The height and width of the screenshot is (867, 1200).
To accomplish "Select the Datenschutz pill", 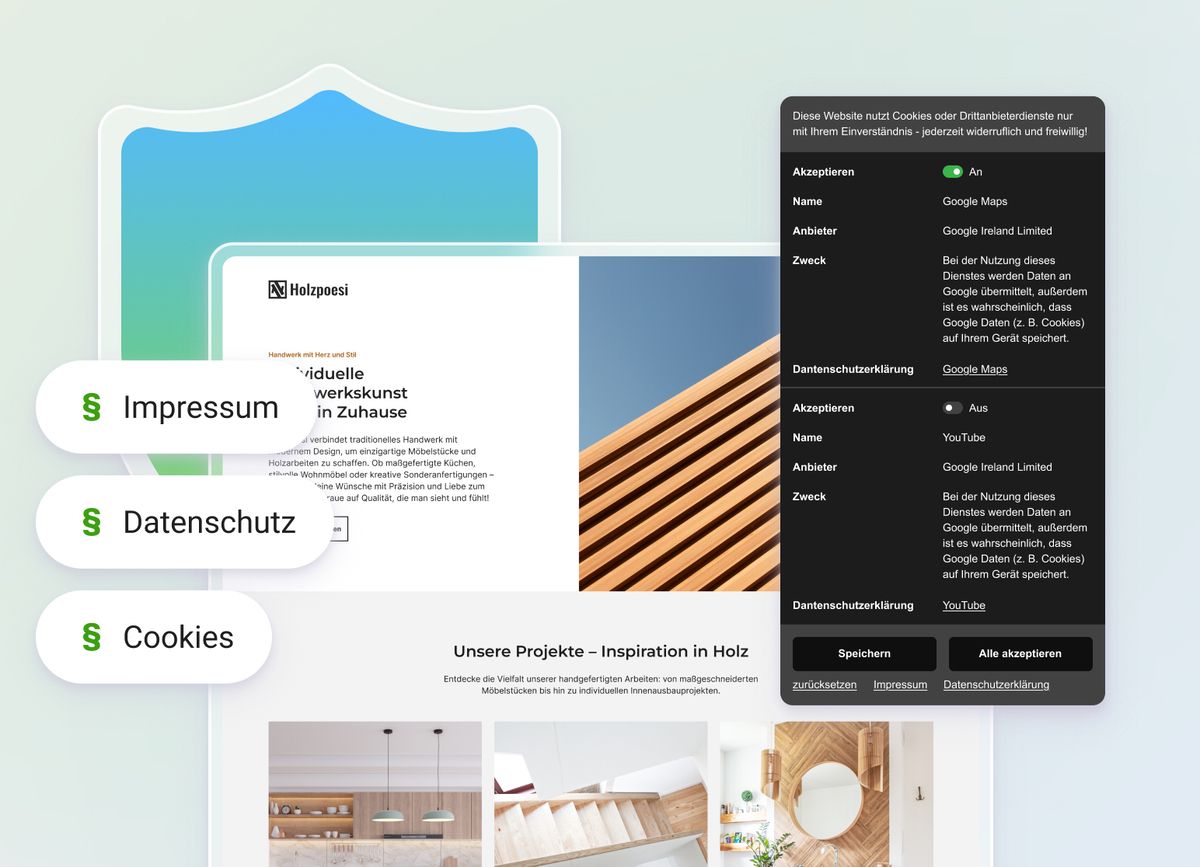I will pos(183,522).
